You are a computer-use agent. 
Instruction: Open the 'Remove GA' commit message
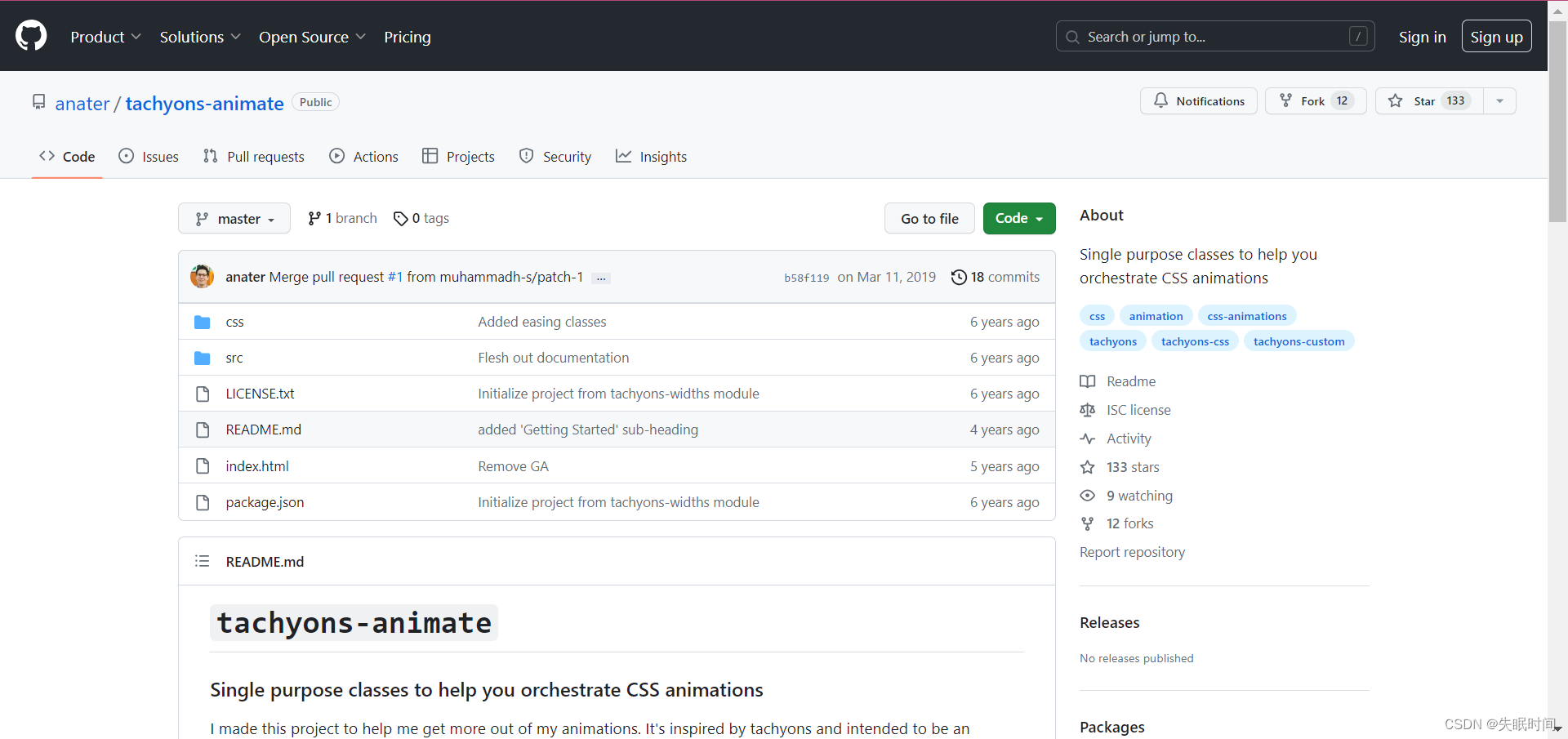click(x=513, y=466)
